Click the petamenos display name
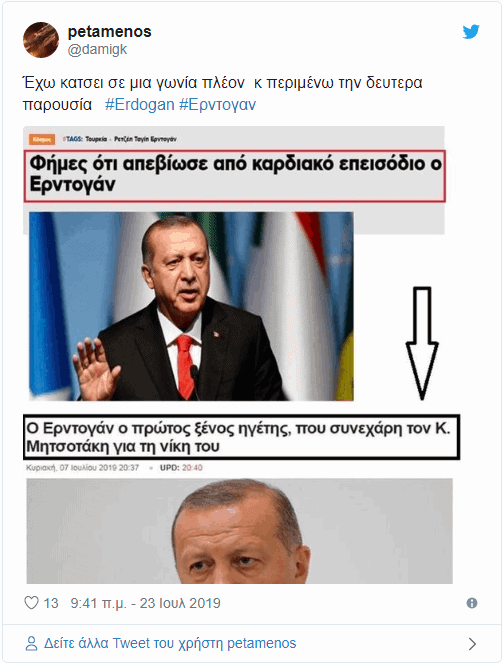Viewport: 503px width, 663px height. tap(109, 31)
